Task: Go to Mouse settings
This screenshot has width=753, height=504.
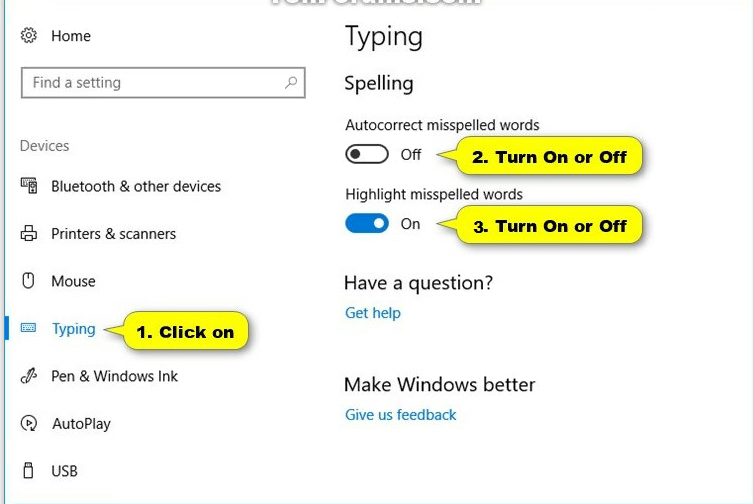Action: (x=73, y=281)
